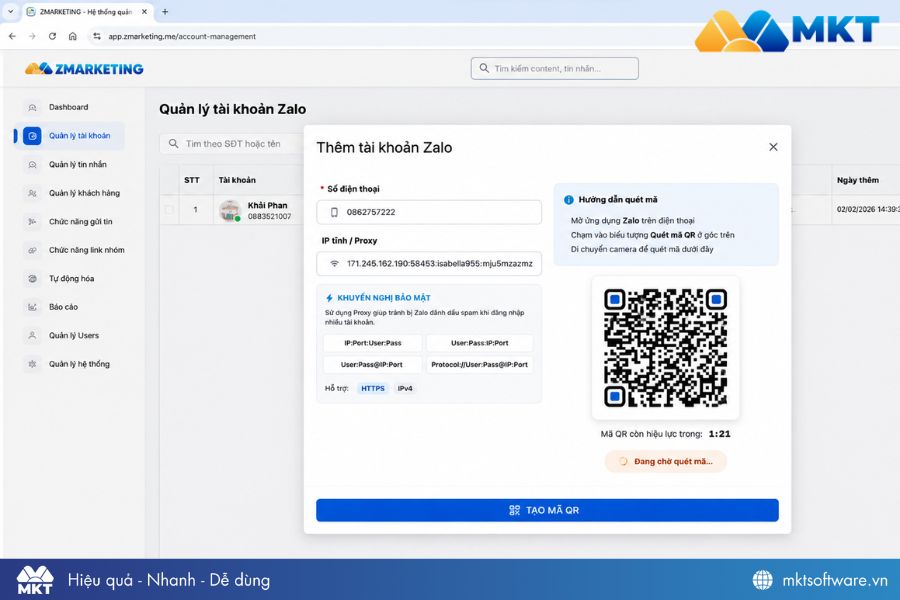900x600 pixels.
Task: Click the ZMARKETING logo
Action: click(x=84, y=69)
